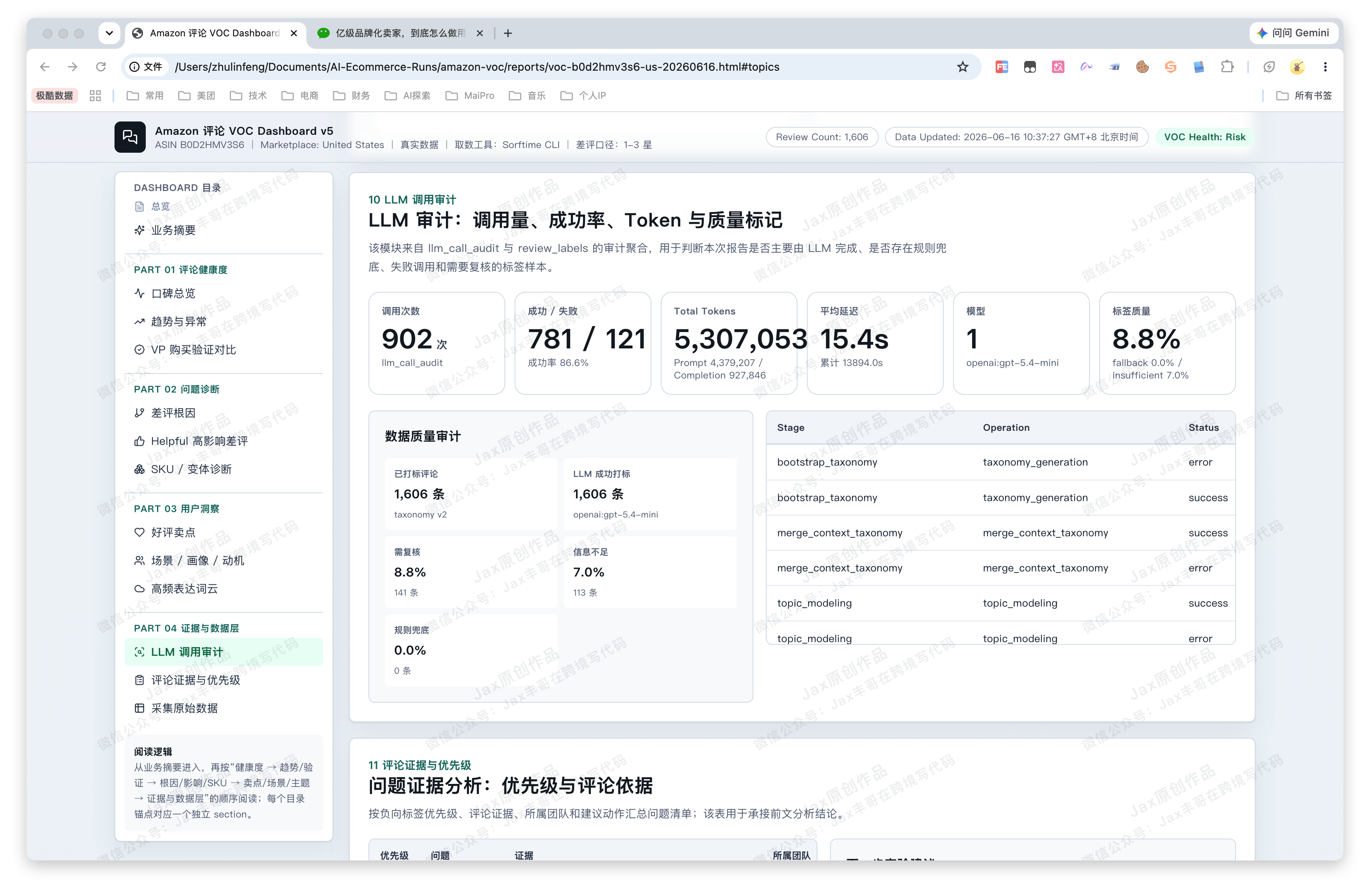Click the 标签质量 8.8% card
Image resolution: width=1370 pixels, height=896 pixels.
click(1167, 344)
